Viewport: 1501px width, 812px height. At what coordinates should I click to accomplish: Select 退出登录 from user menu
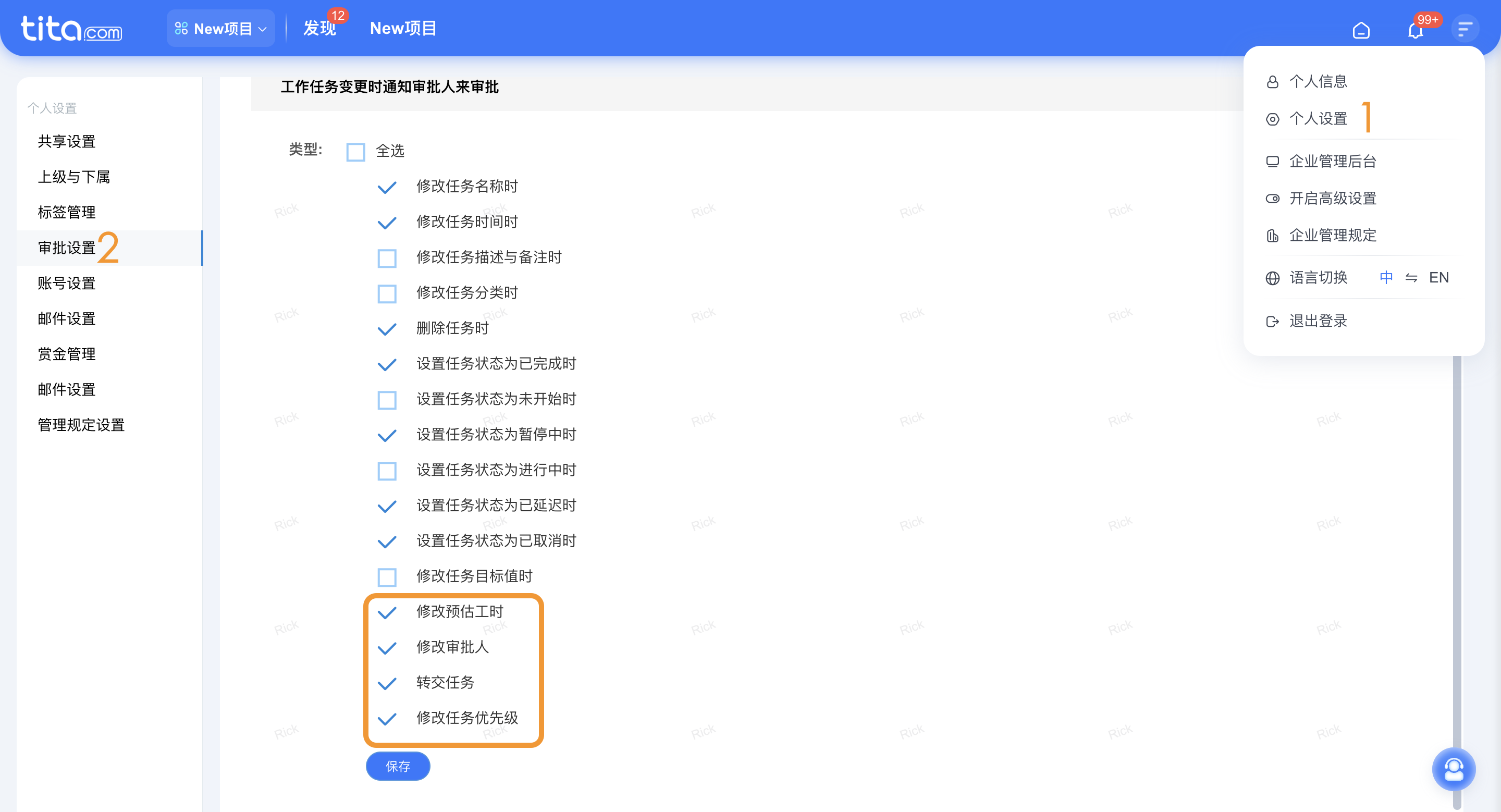click(1319, 321)
